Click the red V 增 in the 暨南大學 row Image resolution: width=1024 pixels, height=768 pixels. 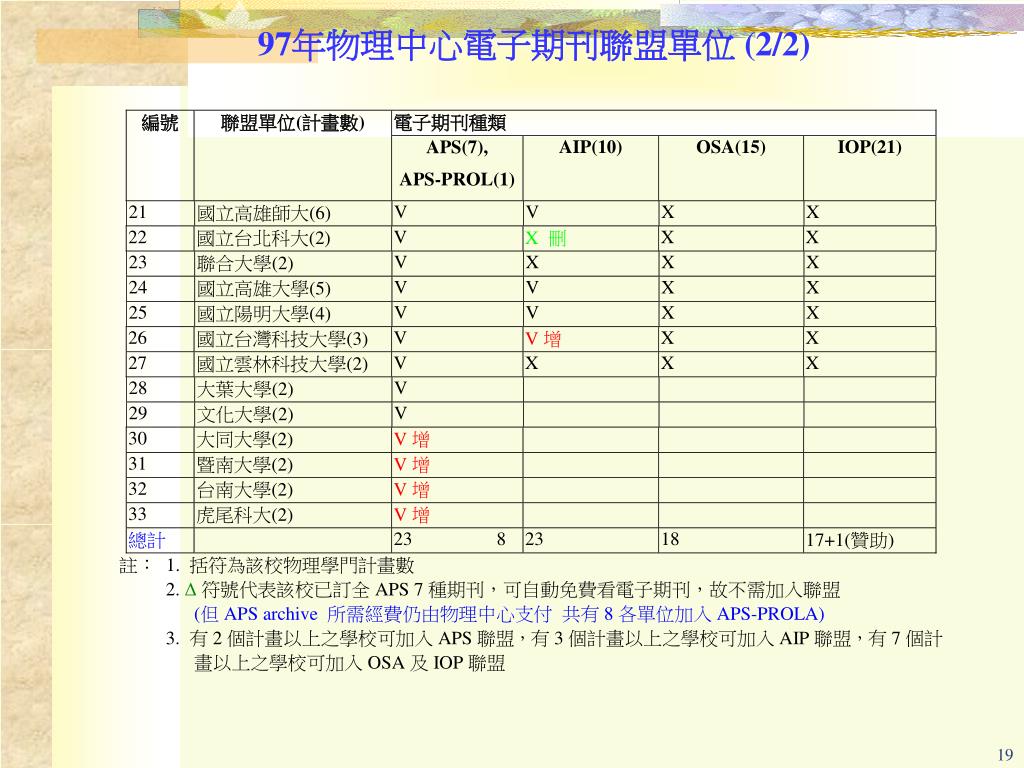[412, 464]
